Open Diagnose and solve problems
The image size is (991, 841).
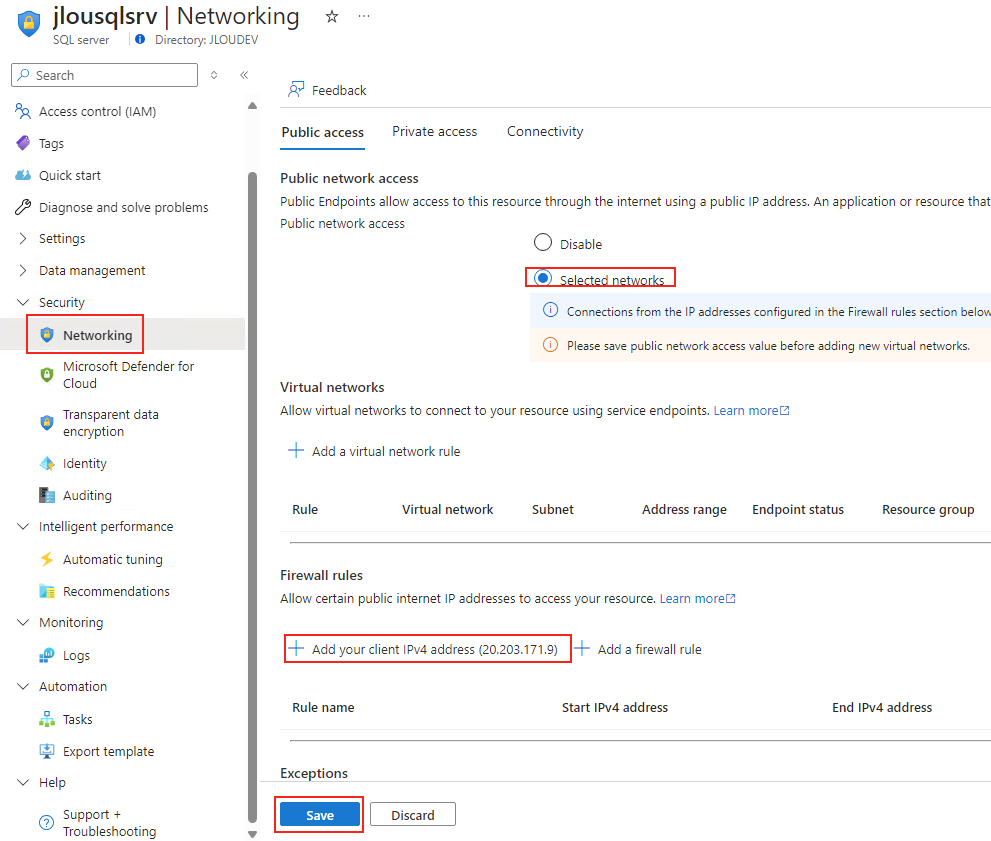(123, 207)
